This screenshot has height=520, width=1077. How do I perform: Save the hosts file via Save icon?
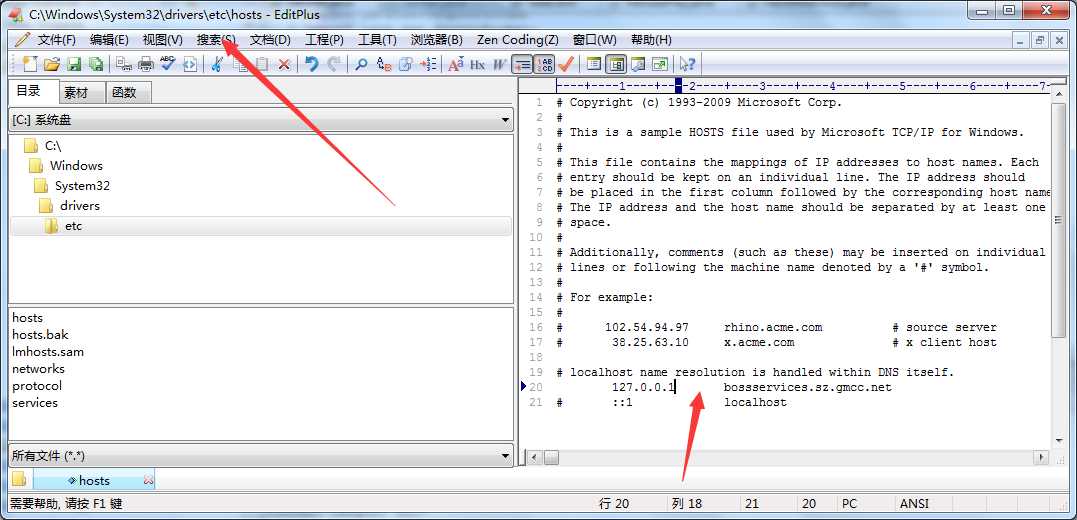coord(73,65)
